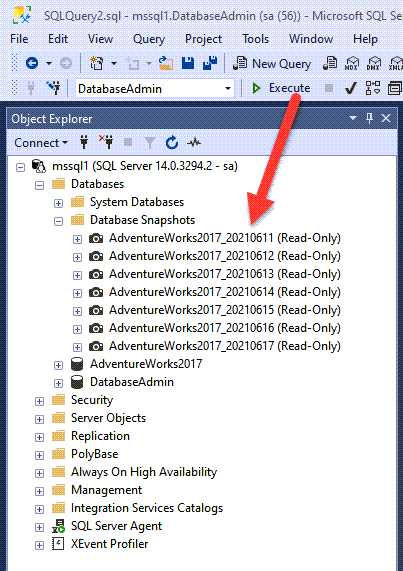Click the New Query button
This screenshot has height=571, width=403.
coord(272,64)
